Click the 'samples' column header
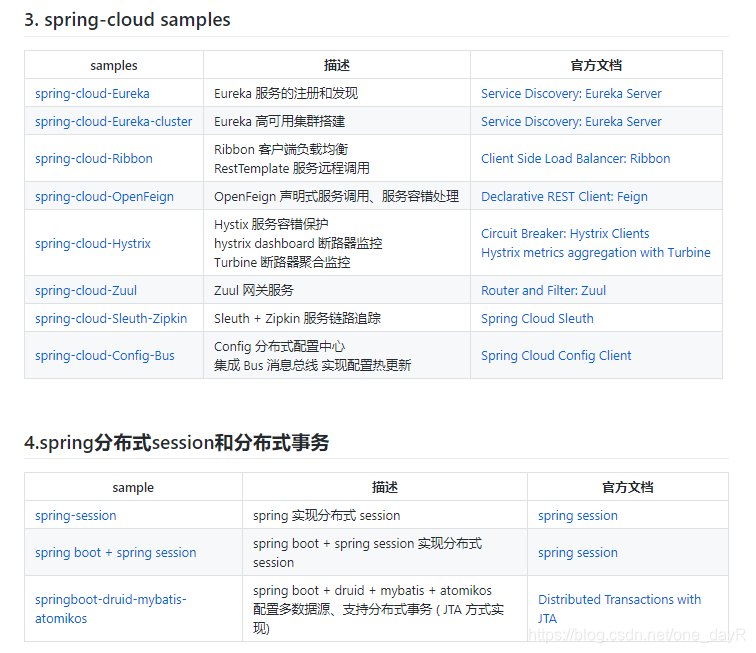This screenshot has height=653, width=756. [114, 66]
